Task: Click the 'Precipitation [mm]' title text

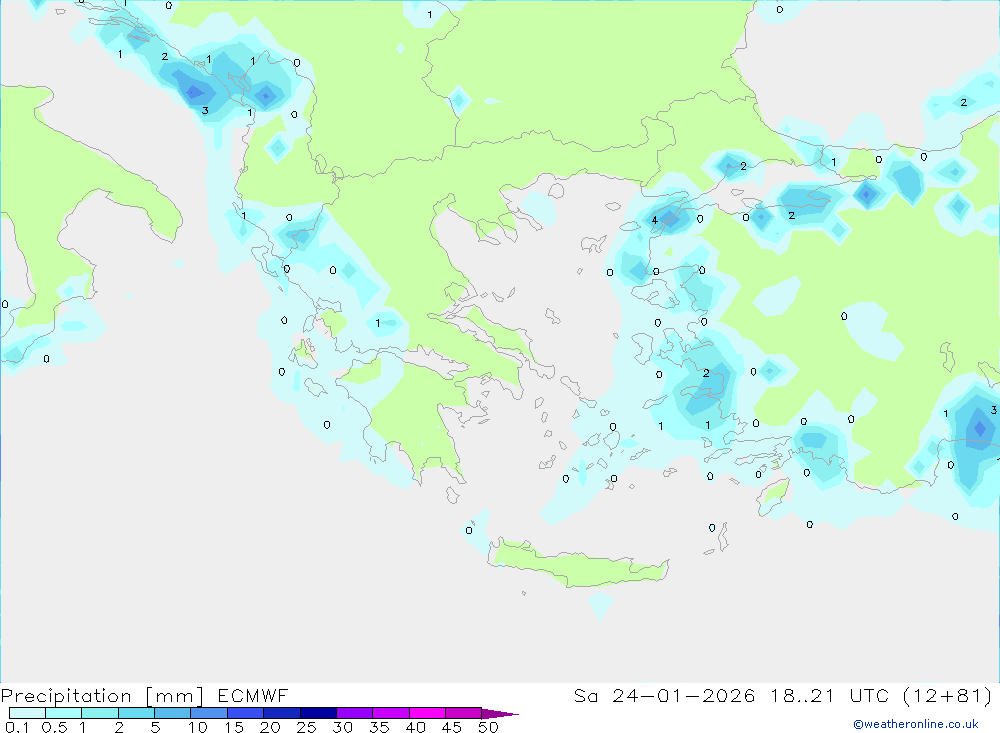Action: 102,696
